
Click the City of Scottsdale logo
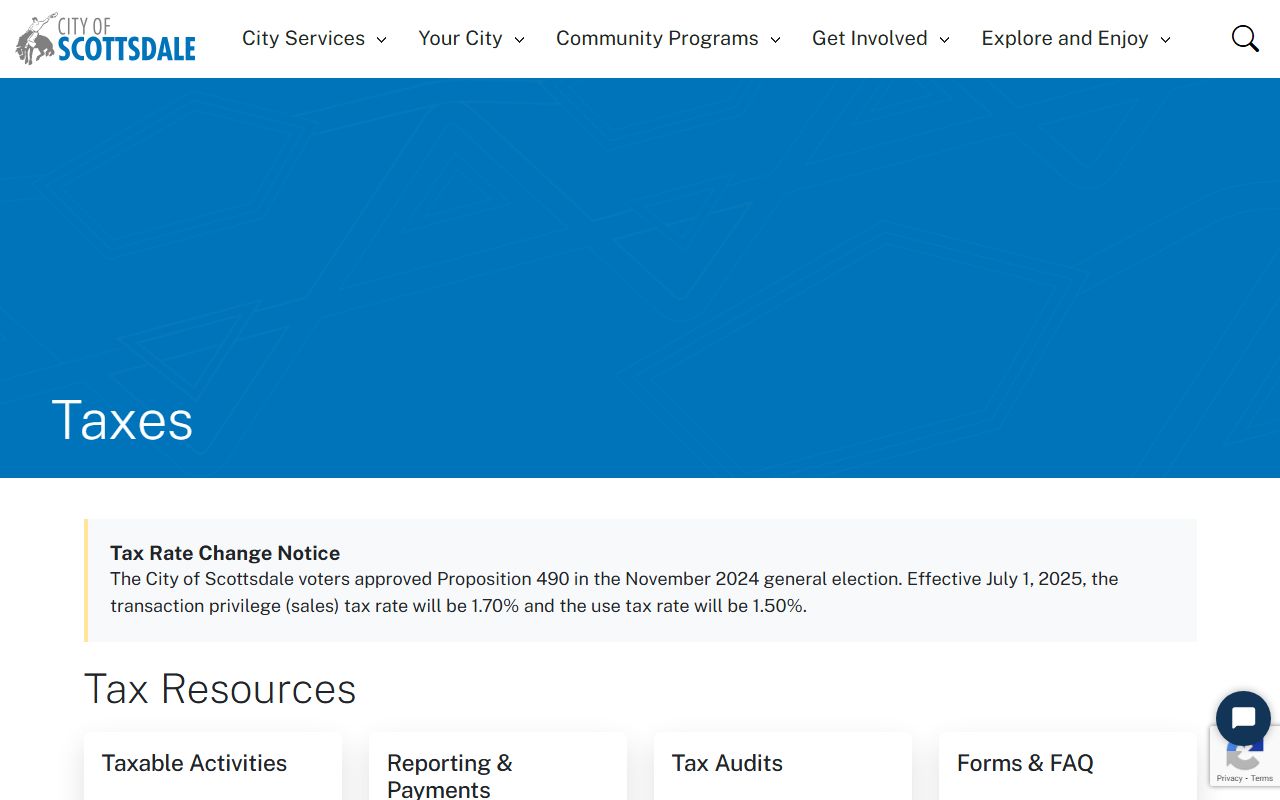(x=106, y=39)
